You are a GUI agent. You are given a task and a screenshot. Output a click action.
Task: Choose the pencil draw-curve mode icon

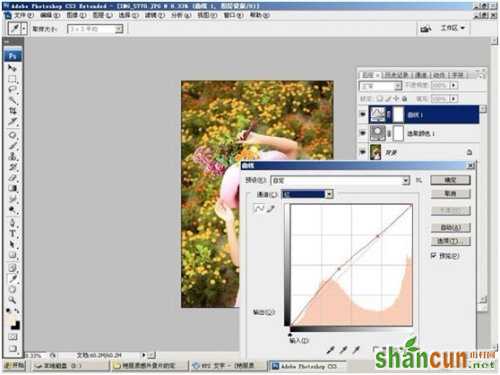point(271,209)
